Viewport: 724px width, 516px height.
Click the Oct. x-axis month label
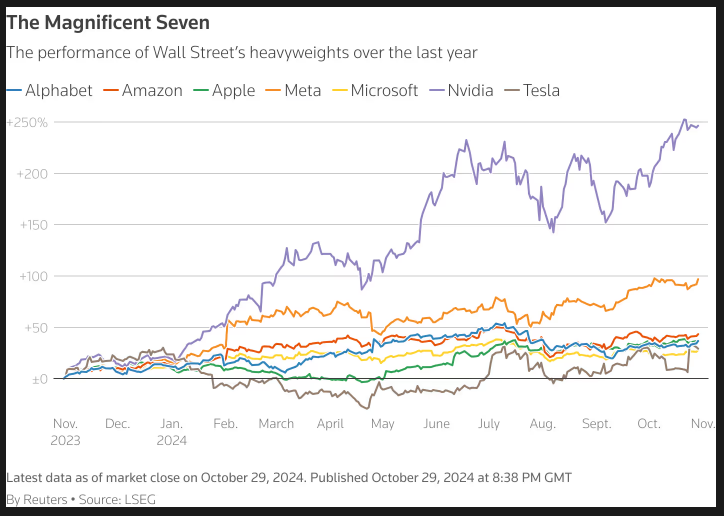point(649,424)
